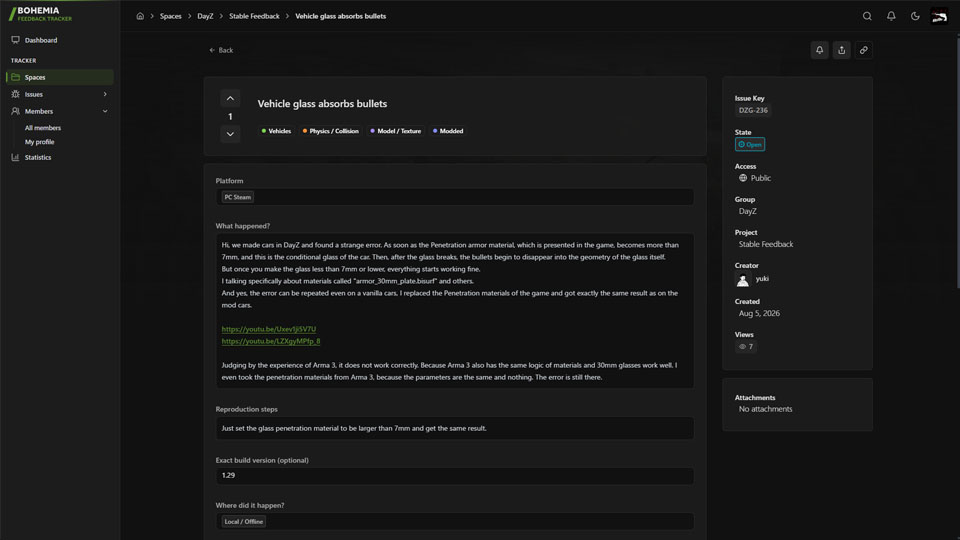Open notifications bell in top bar
Screen dimensions: 960x540
pos(891,16)
